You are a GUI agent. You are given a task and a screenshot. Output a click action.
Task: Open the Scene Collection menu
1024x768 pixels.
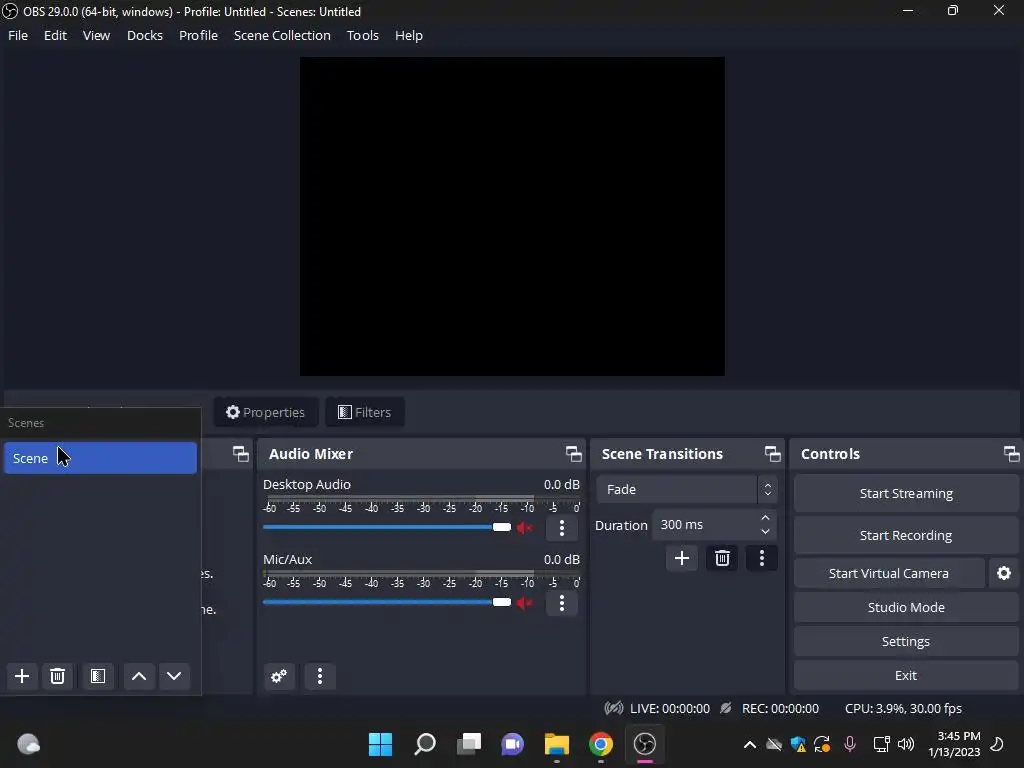(282, 35)
